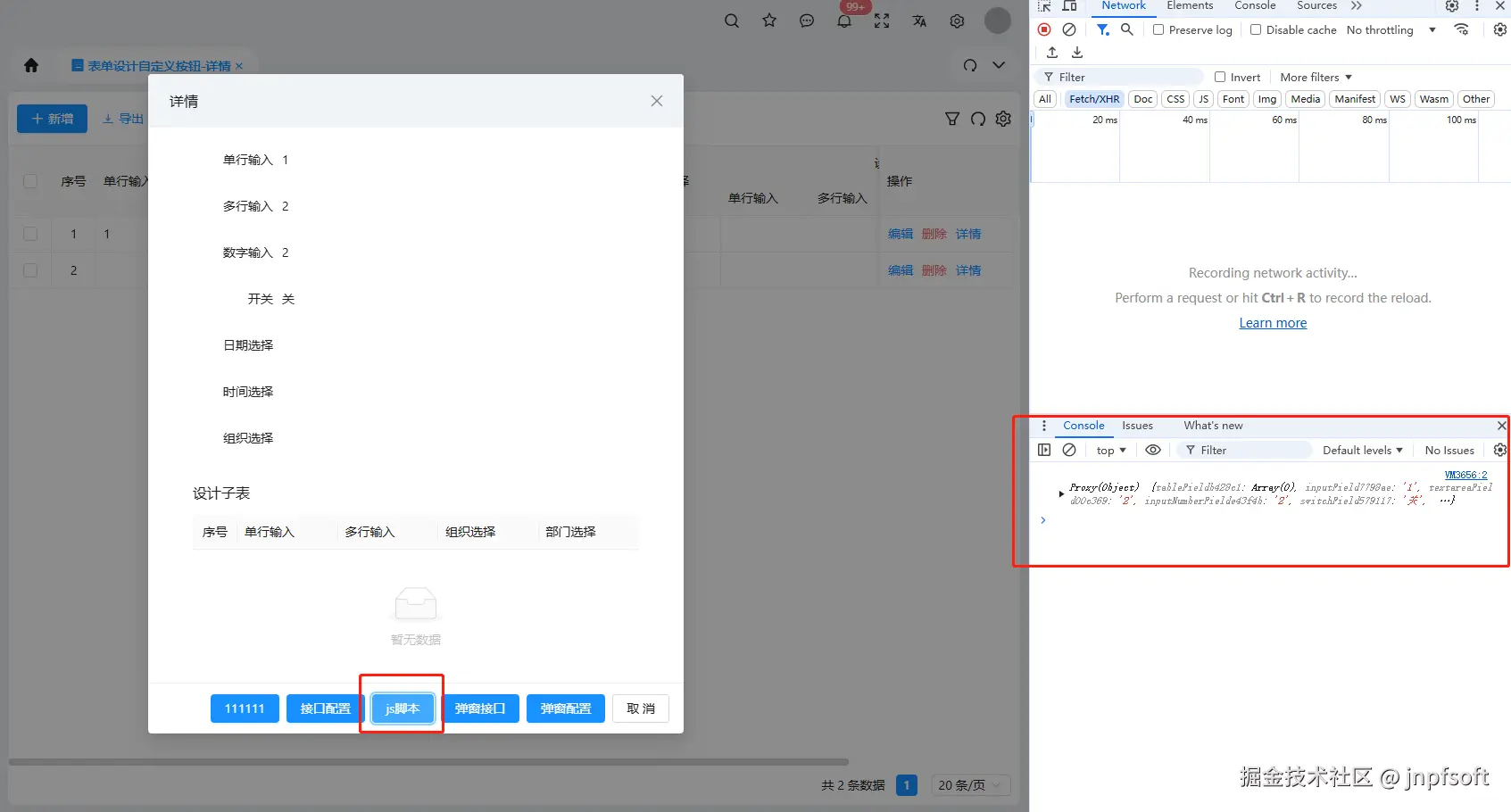The height and width of the screenshot is (812, 1511).
Task: Switch to the Sources tab
Action: click(1316, 5)
